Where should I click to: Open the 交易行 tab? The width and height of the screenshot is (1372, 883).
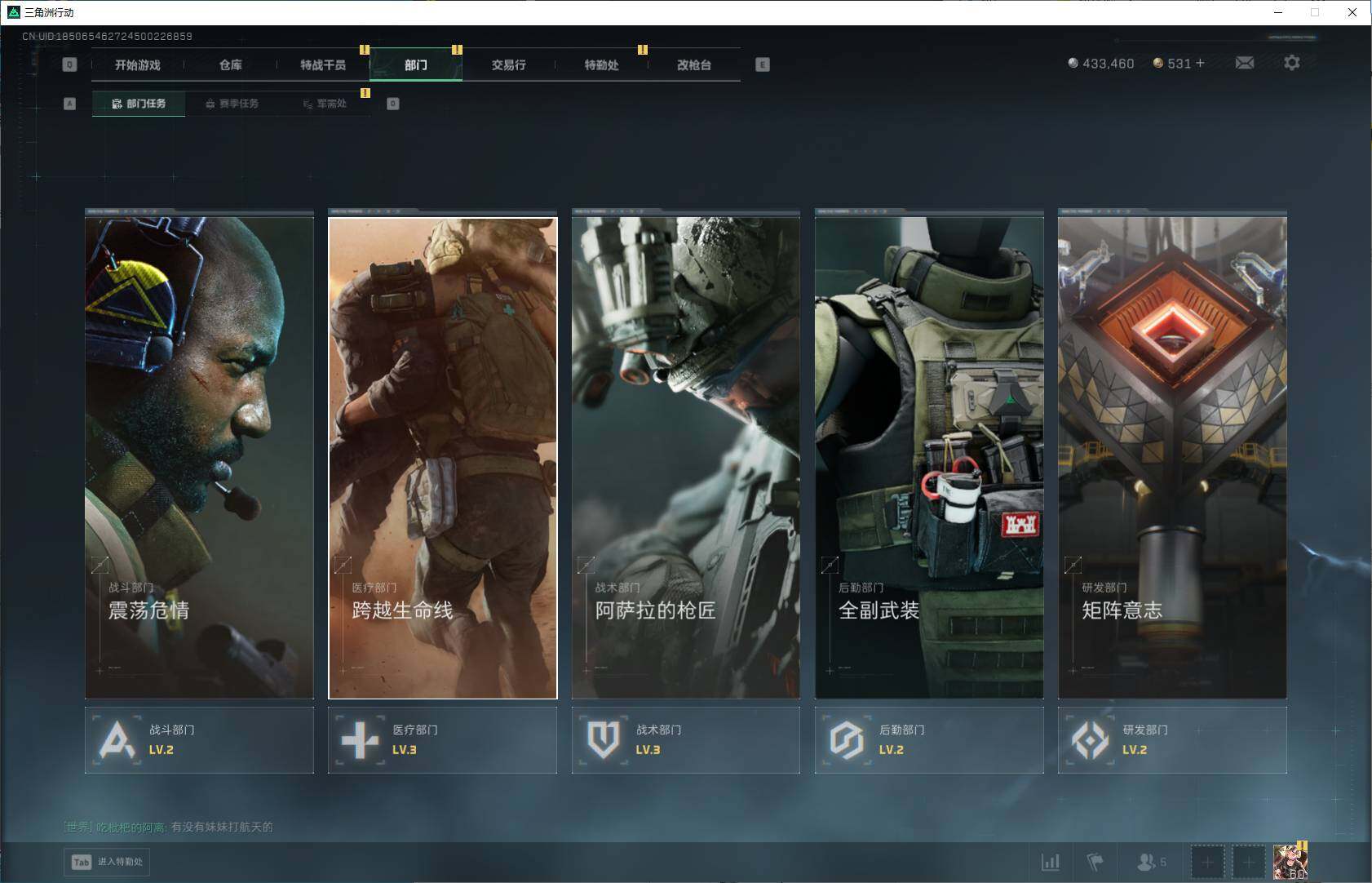(x=508, y=64)
